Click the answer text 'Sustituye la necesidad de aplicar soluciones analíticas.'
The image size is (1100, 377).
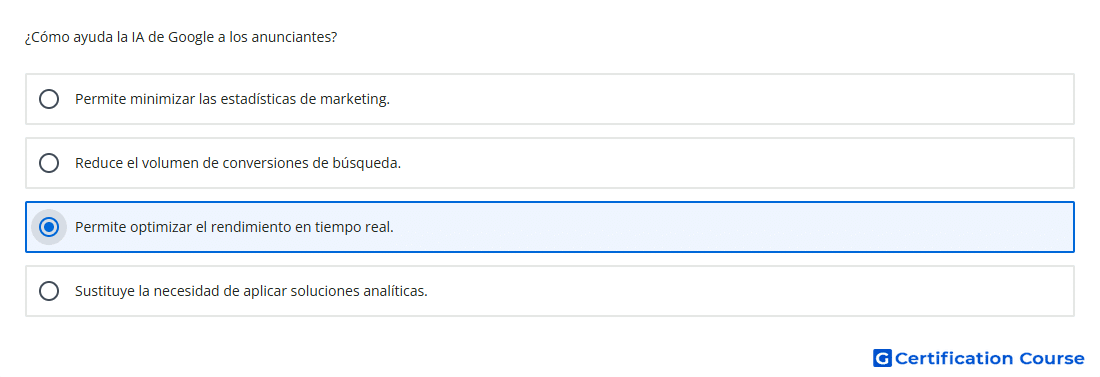(251, 291)
